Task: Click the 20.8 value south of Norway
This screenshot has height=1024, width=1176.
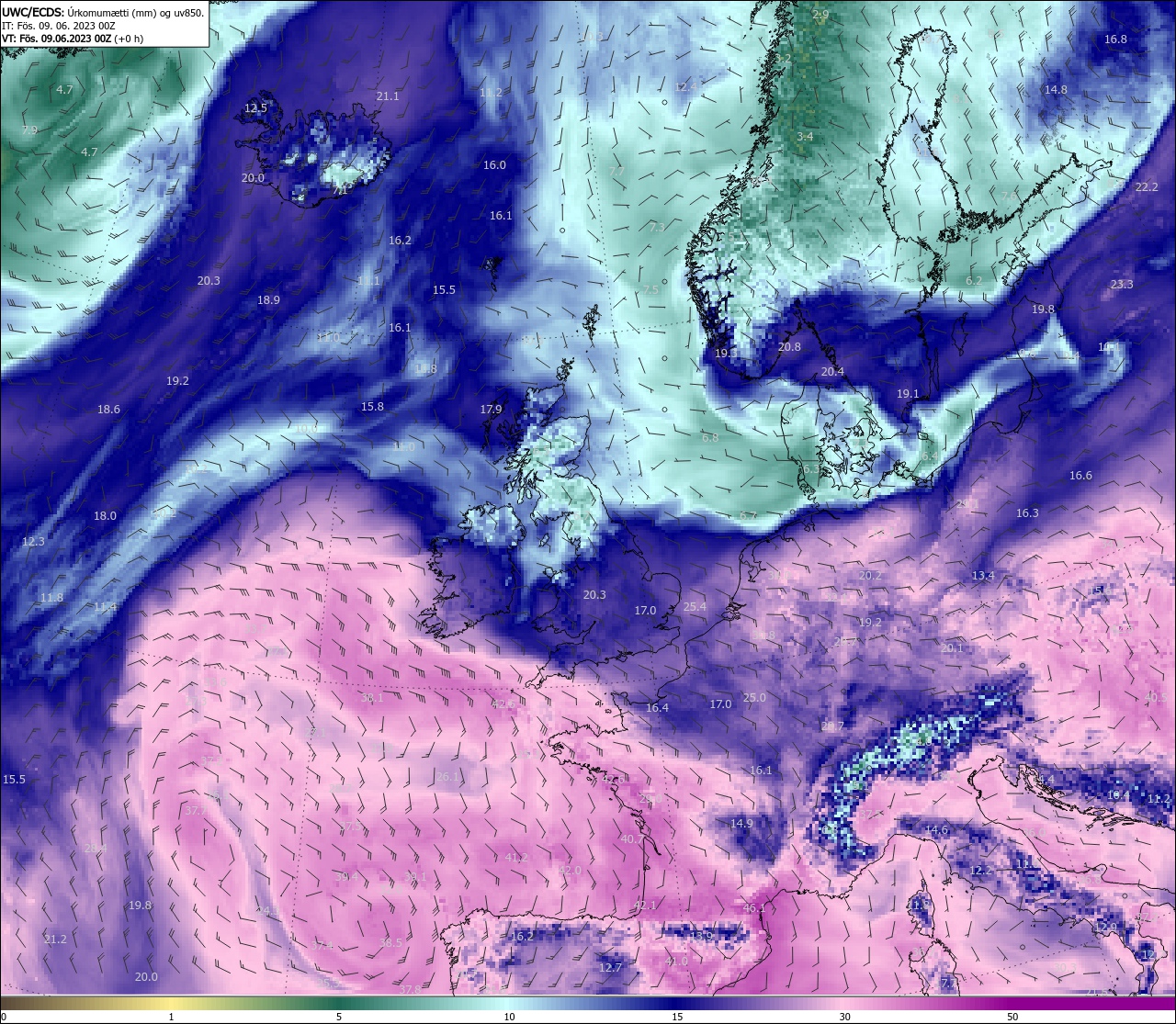Action: 789,347
